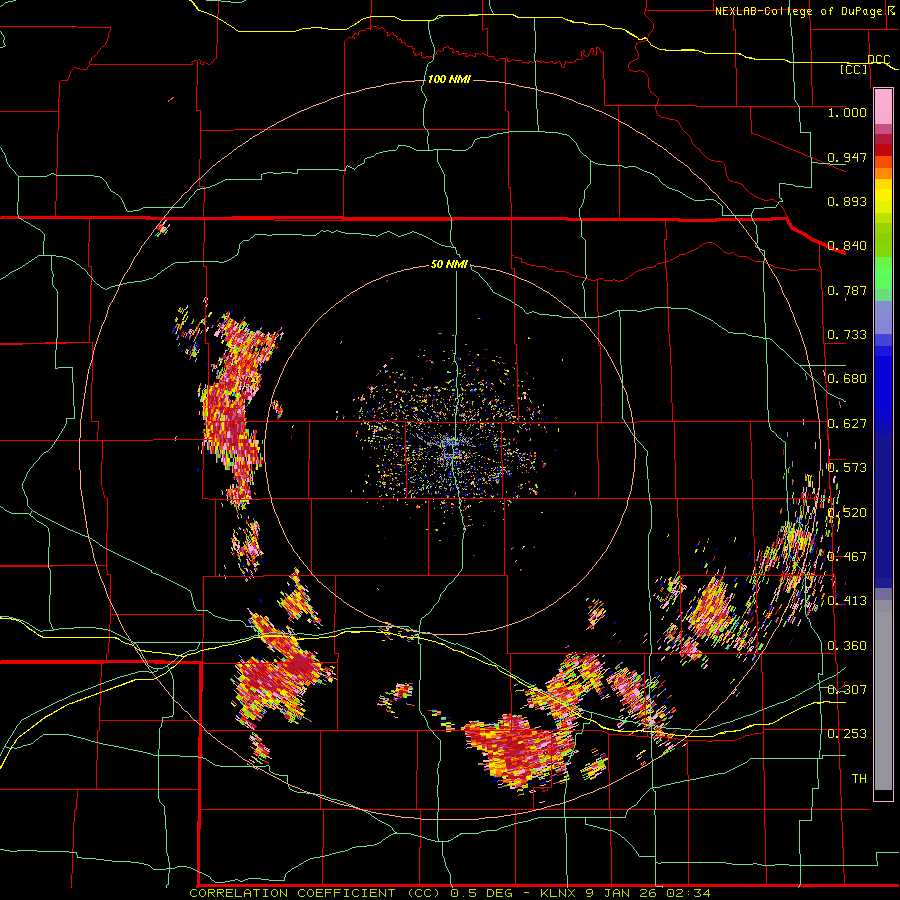Select the 0.893 scale value

(847, 201)
